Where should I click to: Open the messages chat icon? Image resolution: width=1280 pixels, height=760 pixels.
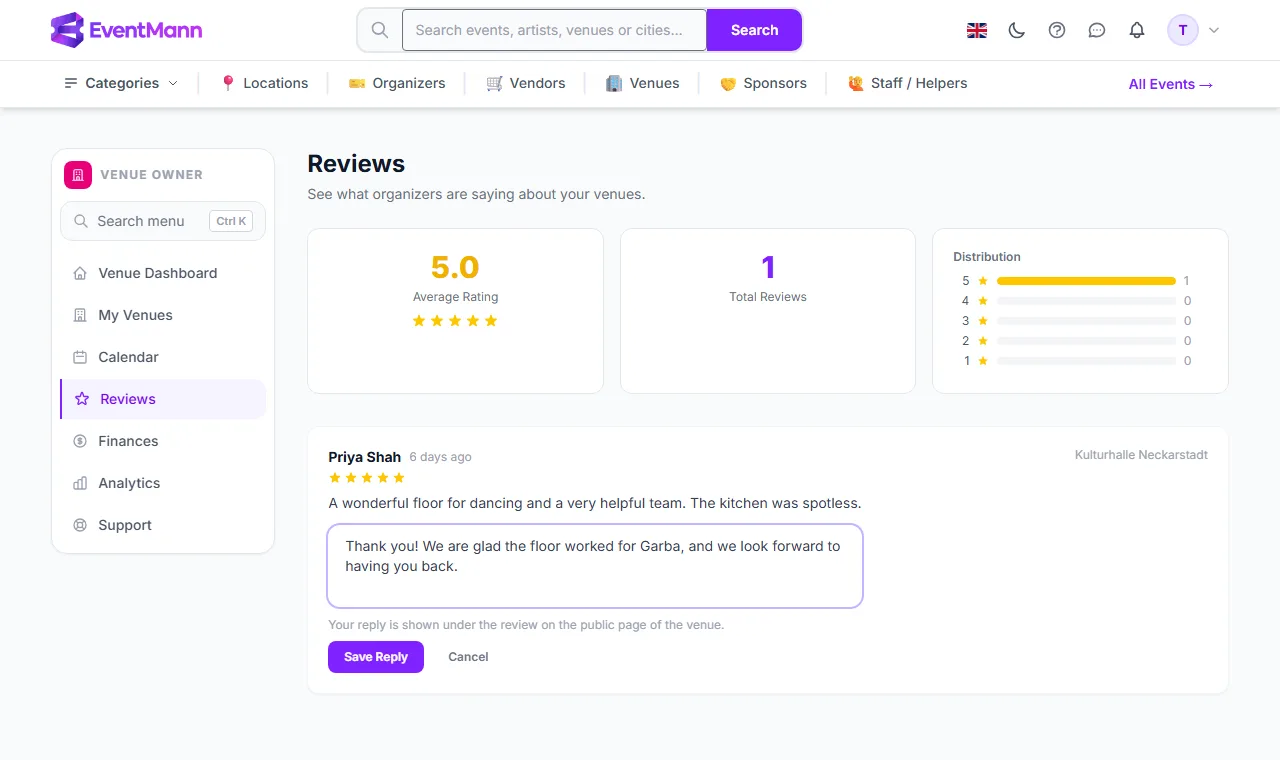tap(1097, 30)
